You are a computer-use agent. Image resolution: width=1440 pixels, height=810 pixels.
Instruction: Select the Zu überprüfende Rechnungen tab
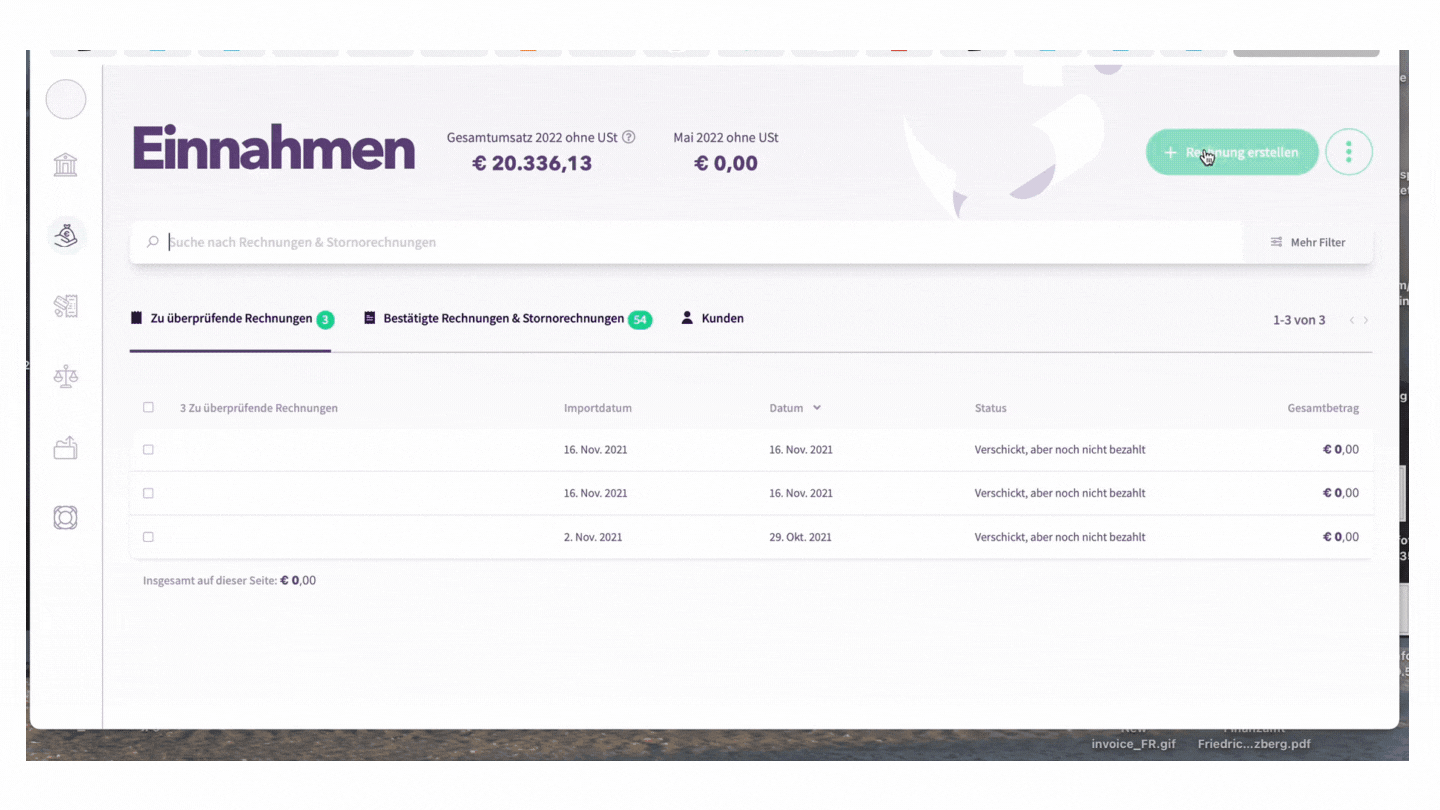231,319
